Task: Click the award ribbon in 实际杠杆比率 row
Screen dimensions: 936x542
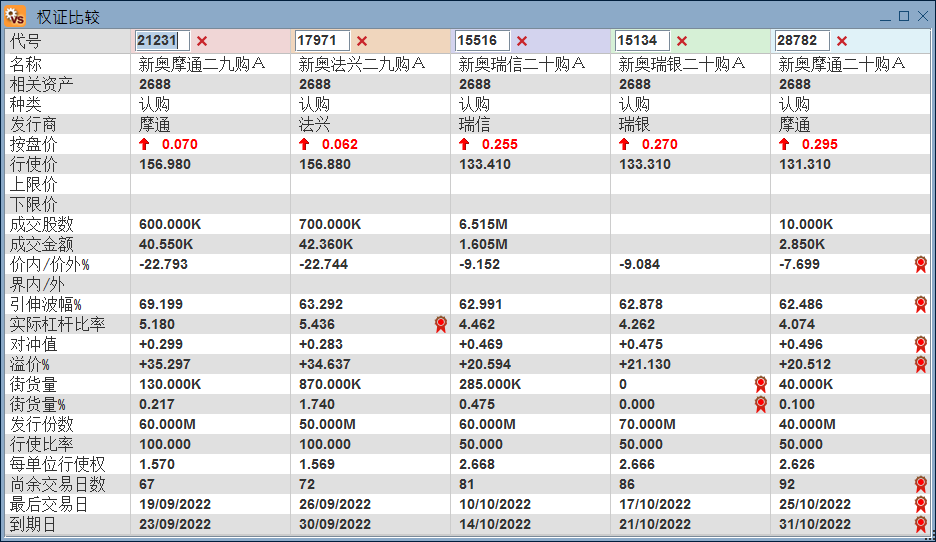Action: click(x=441, y=324)
